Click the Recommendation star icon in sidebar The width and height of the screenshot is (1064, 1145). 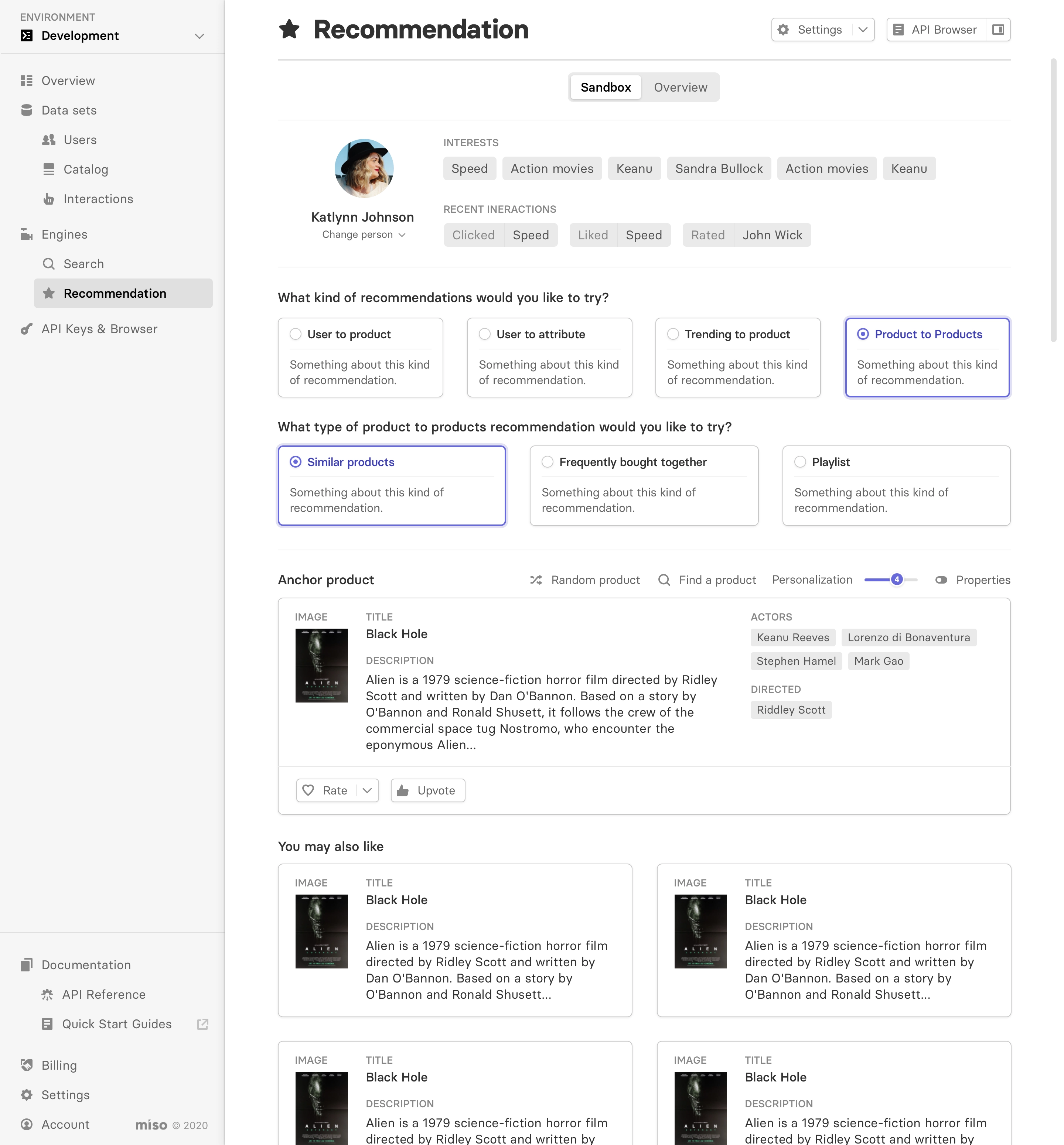point(49,293)
